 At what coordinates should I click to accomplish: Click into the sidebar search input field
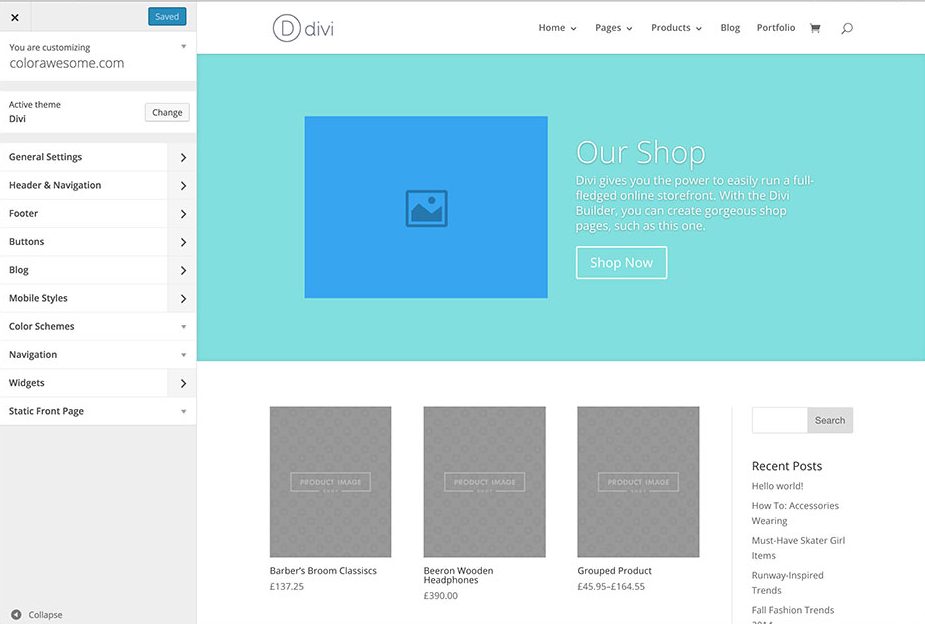click(x=779, y=421)
